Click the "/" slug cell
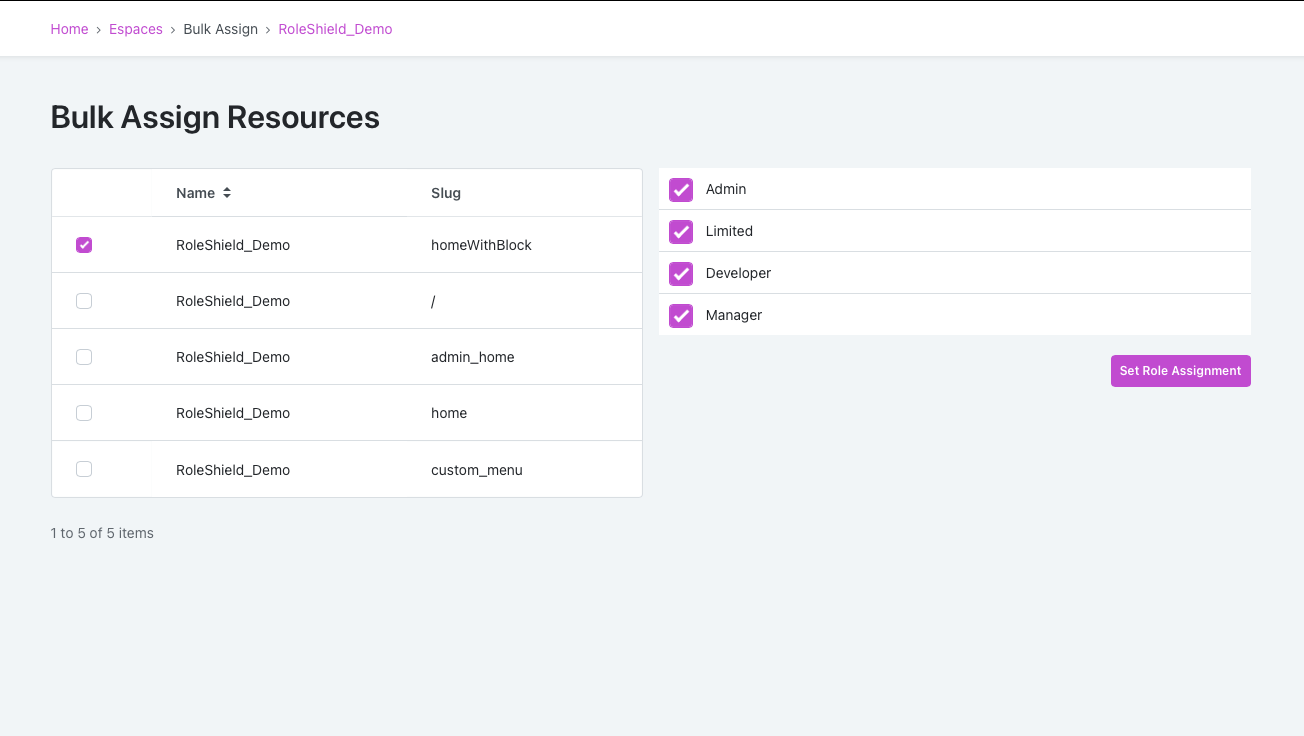Screen dimensions: 1304x736 coord(433,301)
